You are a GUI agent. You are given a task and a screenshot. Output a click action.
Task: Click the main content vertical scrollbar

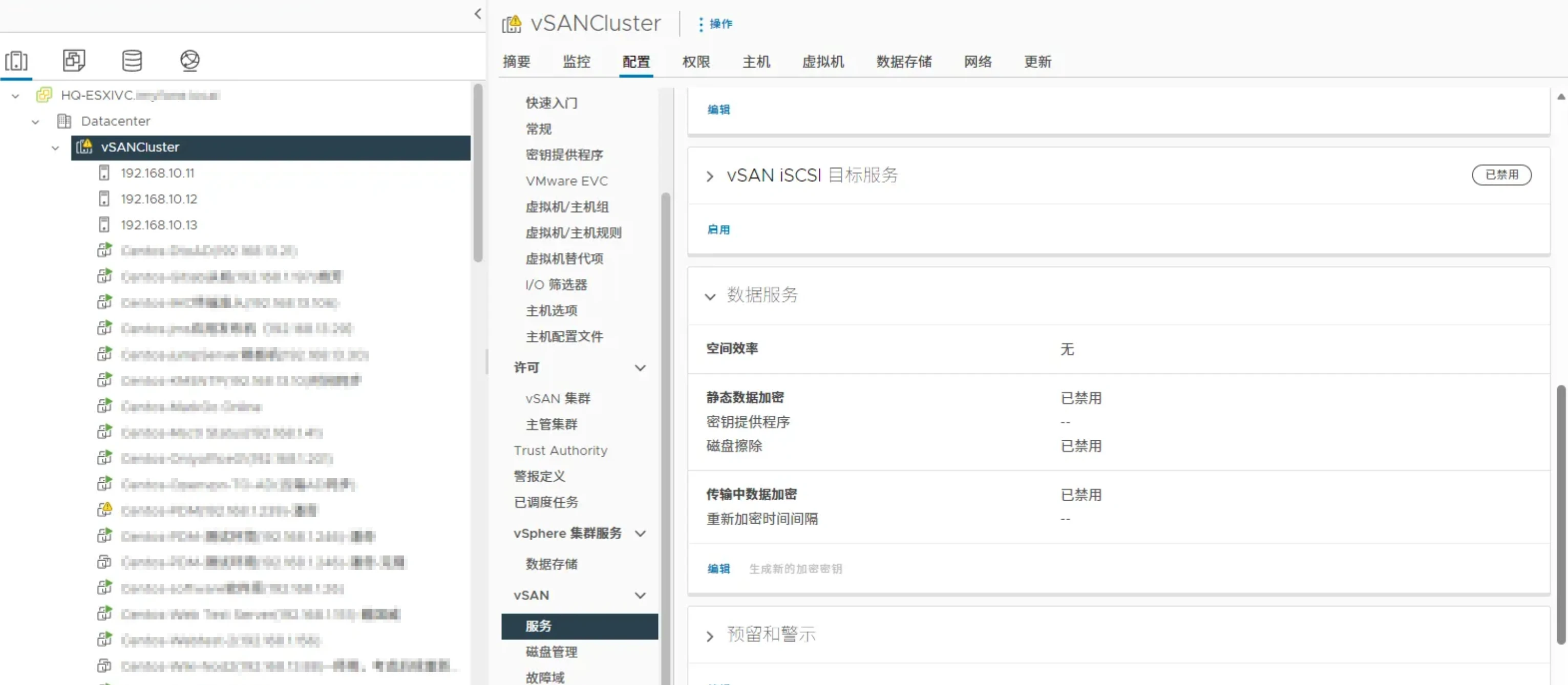[x=1561, y=514]
